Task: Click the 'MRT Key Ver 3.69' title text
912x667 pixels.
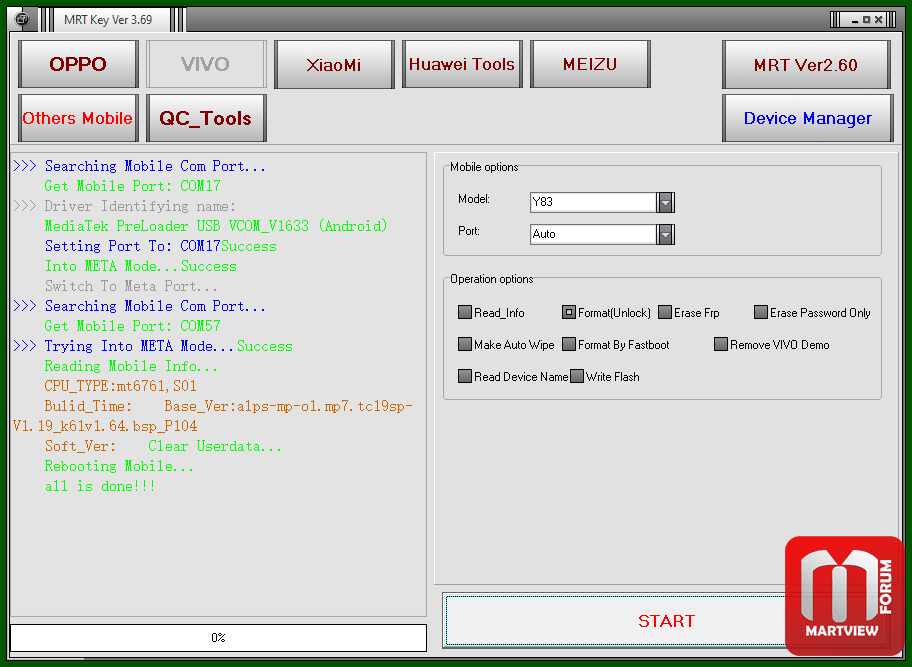Action: [108, 20]
